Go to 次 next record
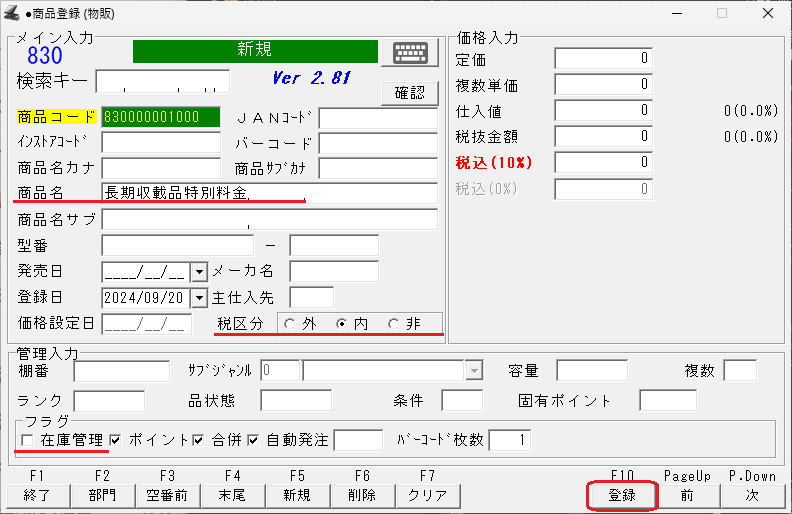This screenshot has height=514, width=792. [x=751, y=494]
